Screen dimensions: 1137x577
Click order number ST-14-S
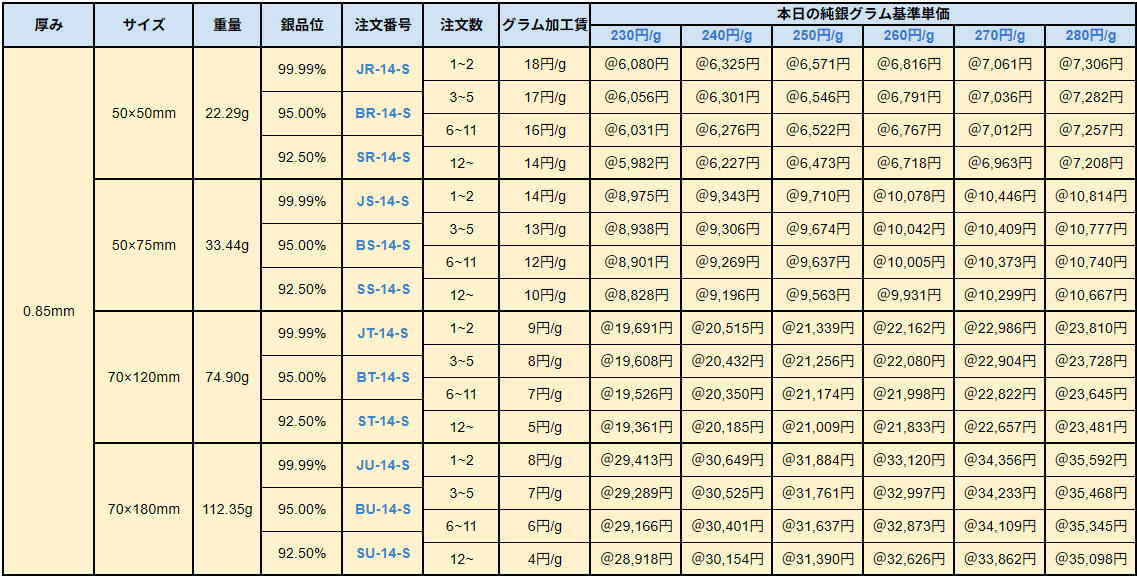pos(383,421)
